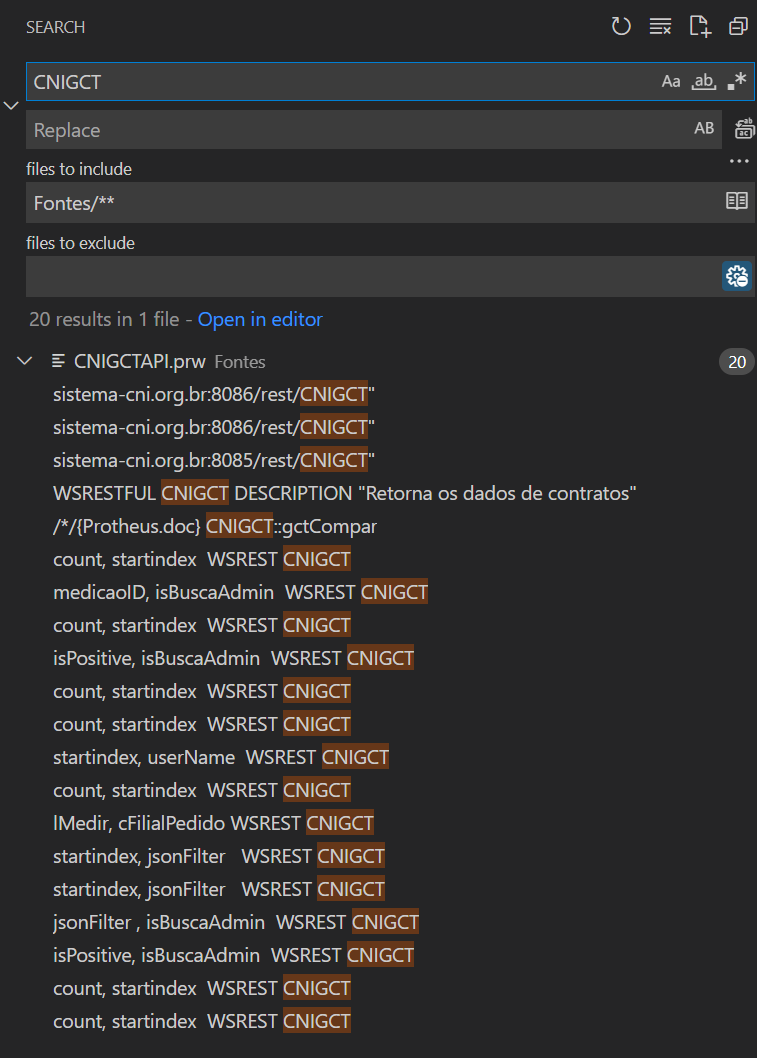Click the files to include field
The height and width of the screenshot is (1058, 757).
370,203
